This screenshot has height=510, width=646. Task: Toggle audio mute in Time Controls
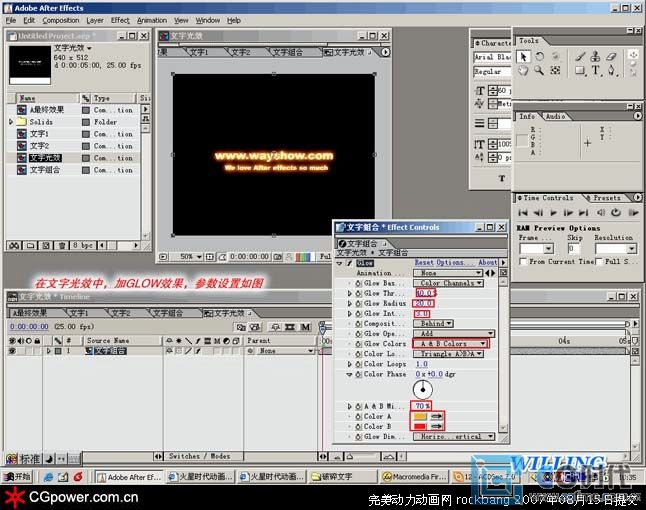click(x=601, y=213)
